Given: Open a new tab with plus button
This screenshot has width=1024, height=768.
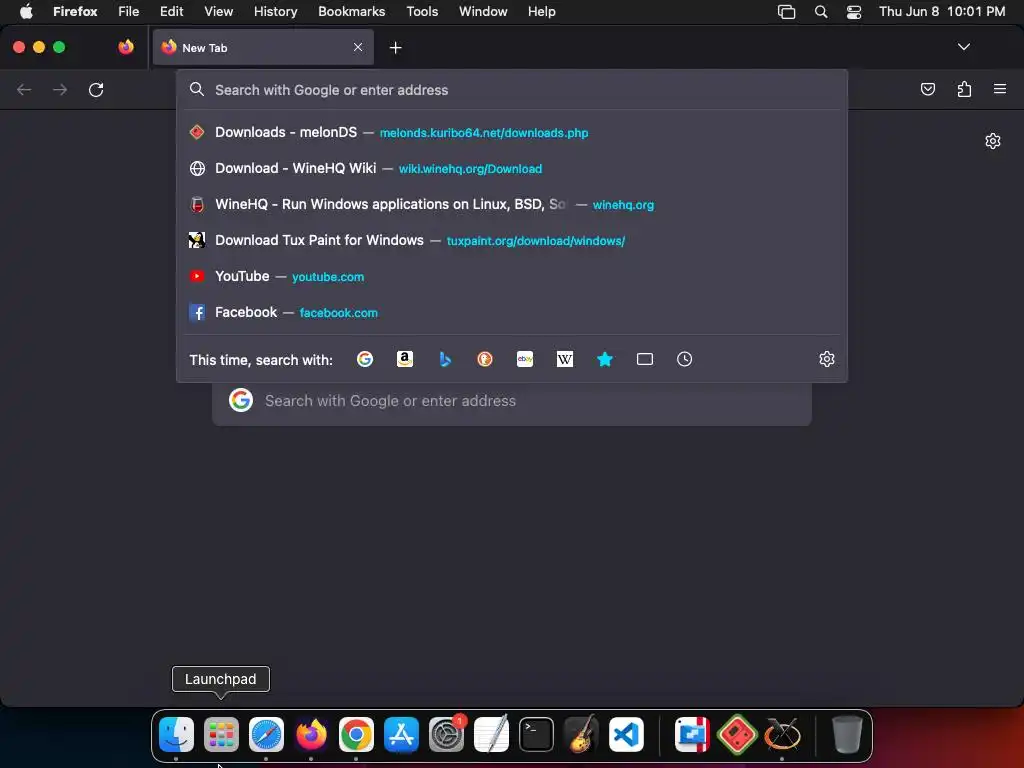Looking at the screenshot, I should pos(395,48).
